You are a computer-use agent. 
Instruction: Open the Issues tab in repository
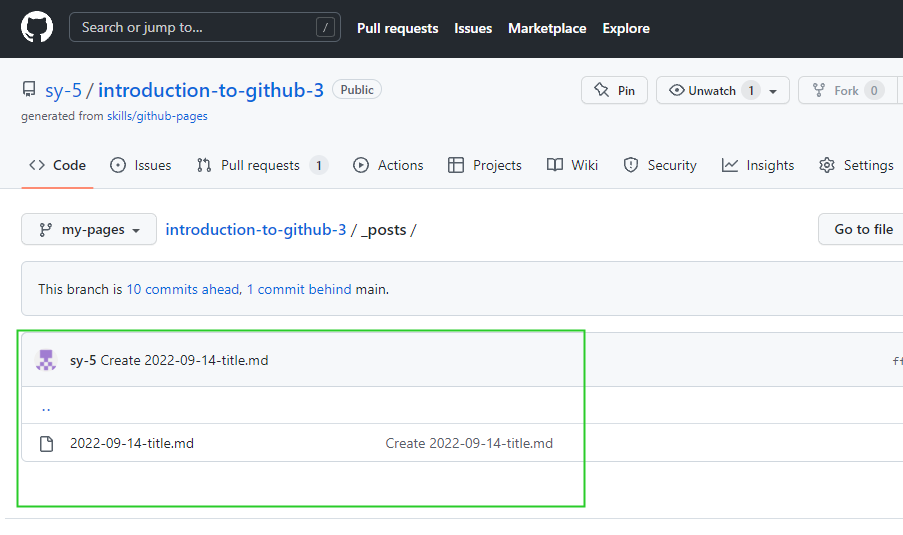tap(141, 165)
